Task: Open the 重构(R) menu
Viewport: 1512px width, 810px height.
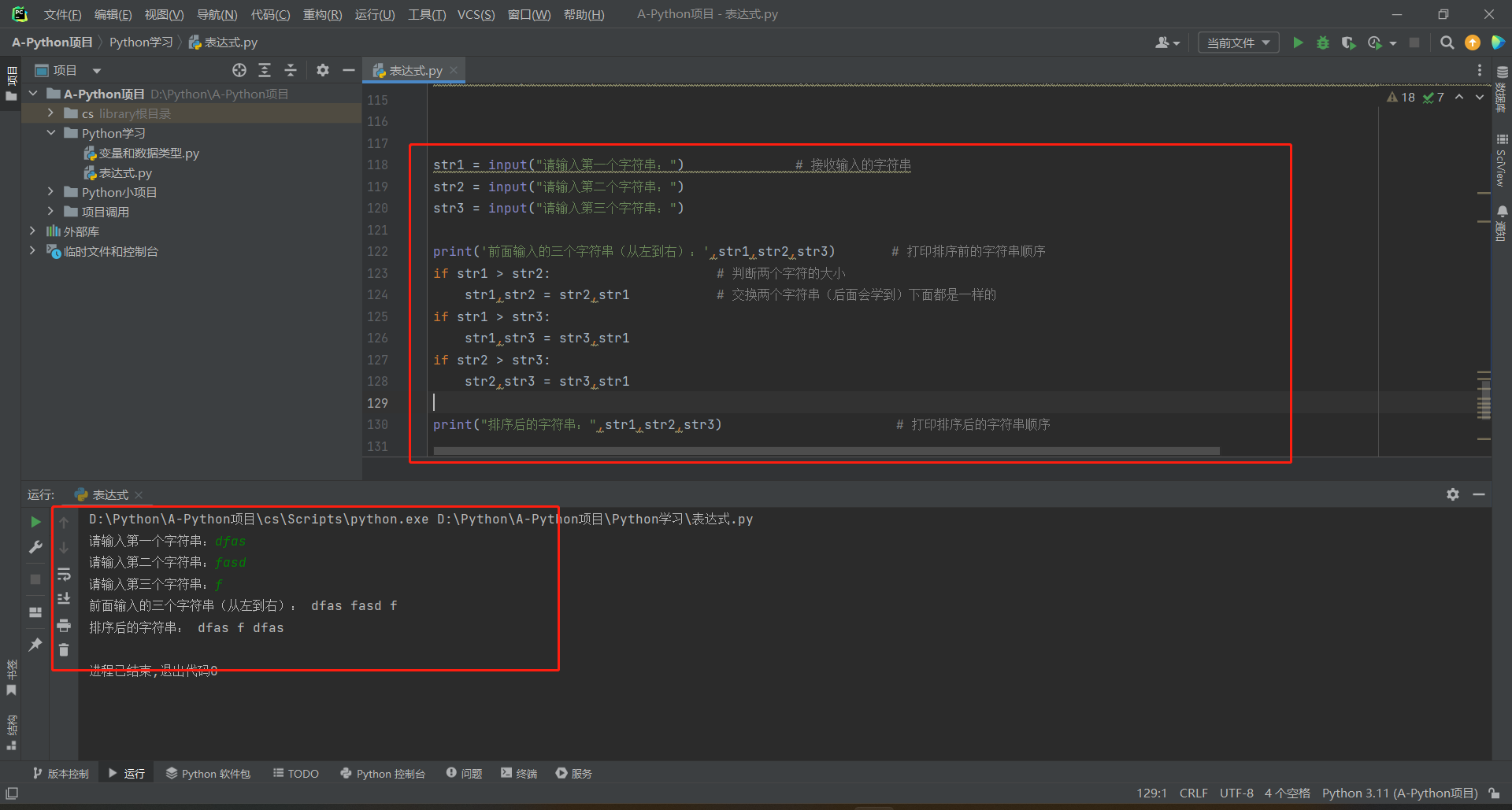Action: pyautogui.click(x=322, y=14)
